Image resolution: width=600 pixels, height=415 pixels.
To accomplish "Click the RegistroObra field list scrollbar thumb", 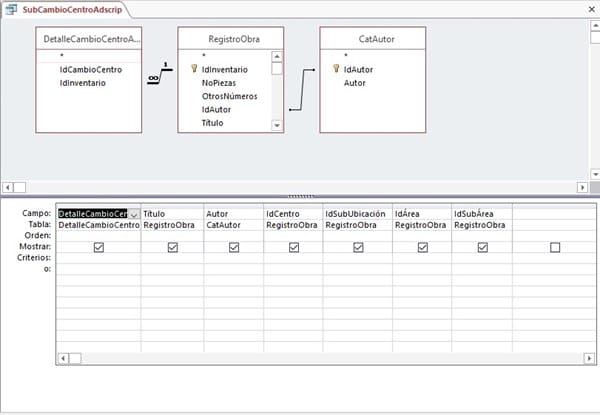I will (277, 68).
